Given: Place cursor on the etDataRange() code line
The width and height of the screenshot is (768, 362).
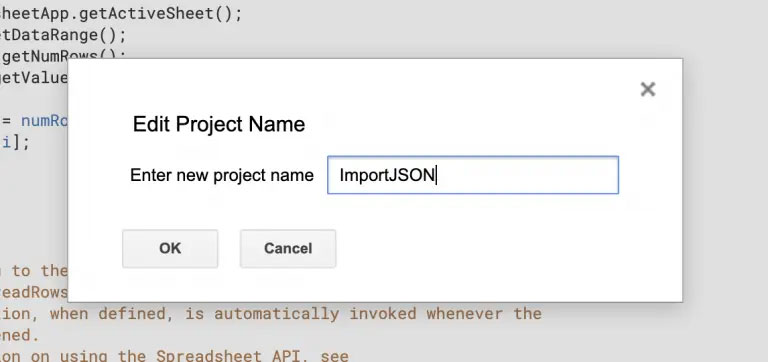Looking at the screenshot, I should click(x=63, y=35).
